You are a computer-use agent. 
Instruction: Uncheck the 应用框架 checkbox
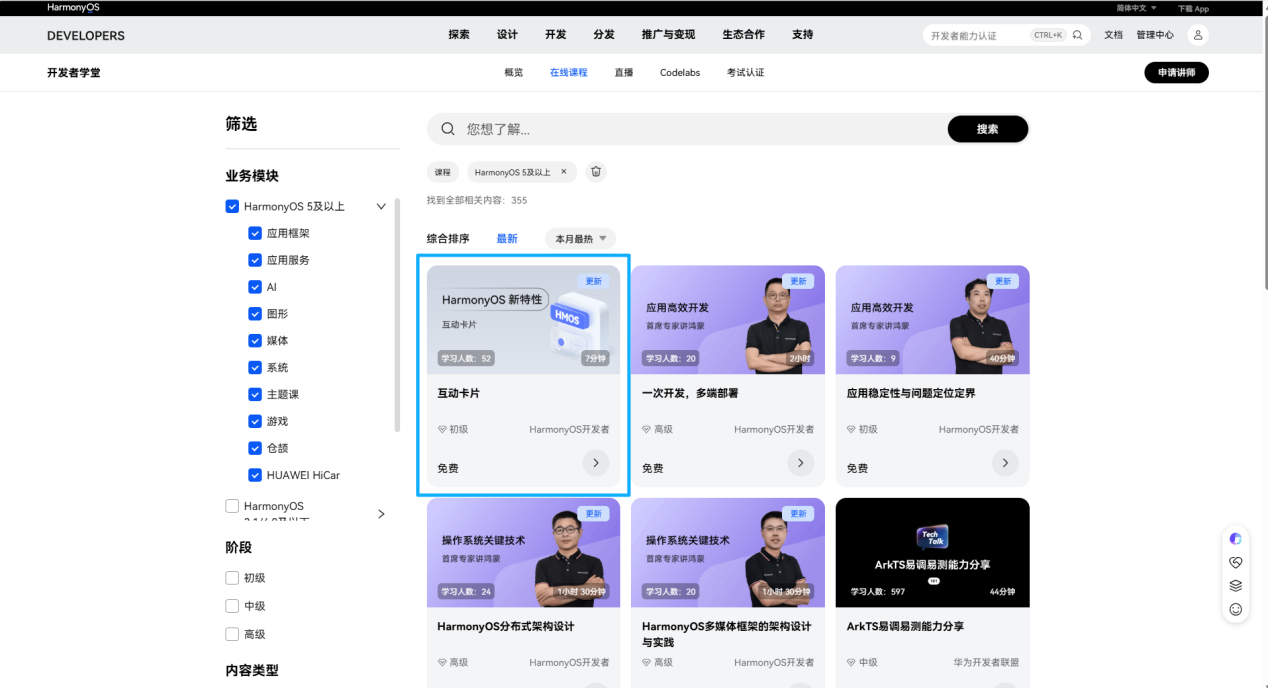[x=255, y=233]
